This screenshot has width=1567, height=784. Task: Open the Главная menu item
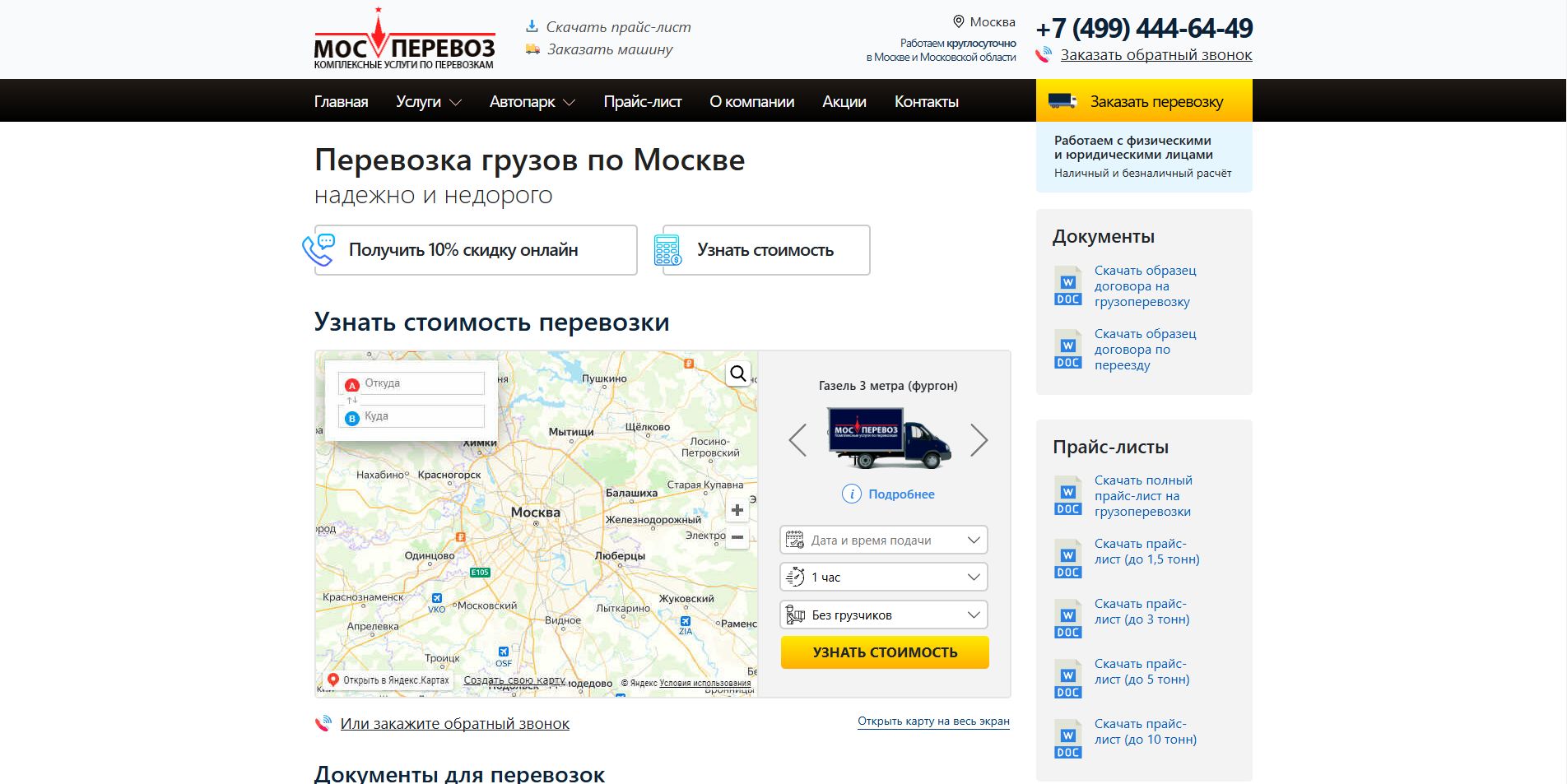(x=341, y=101)
